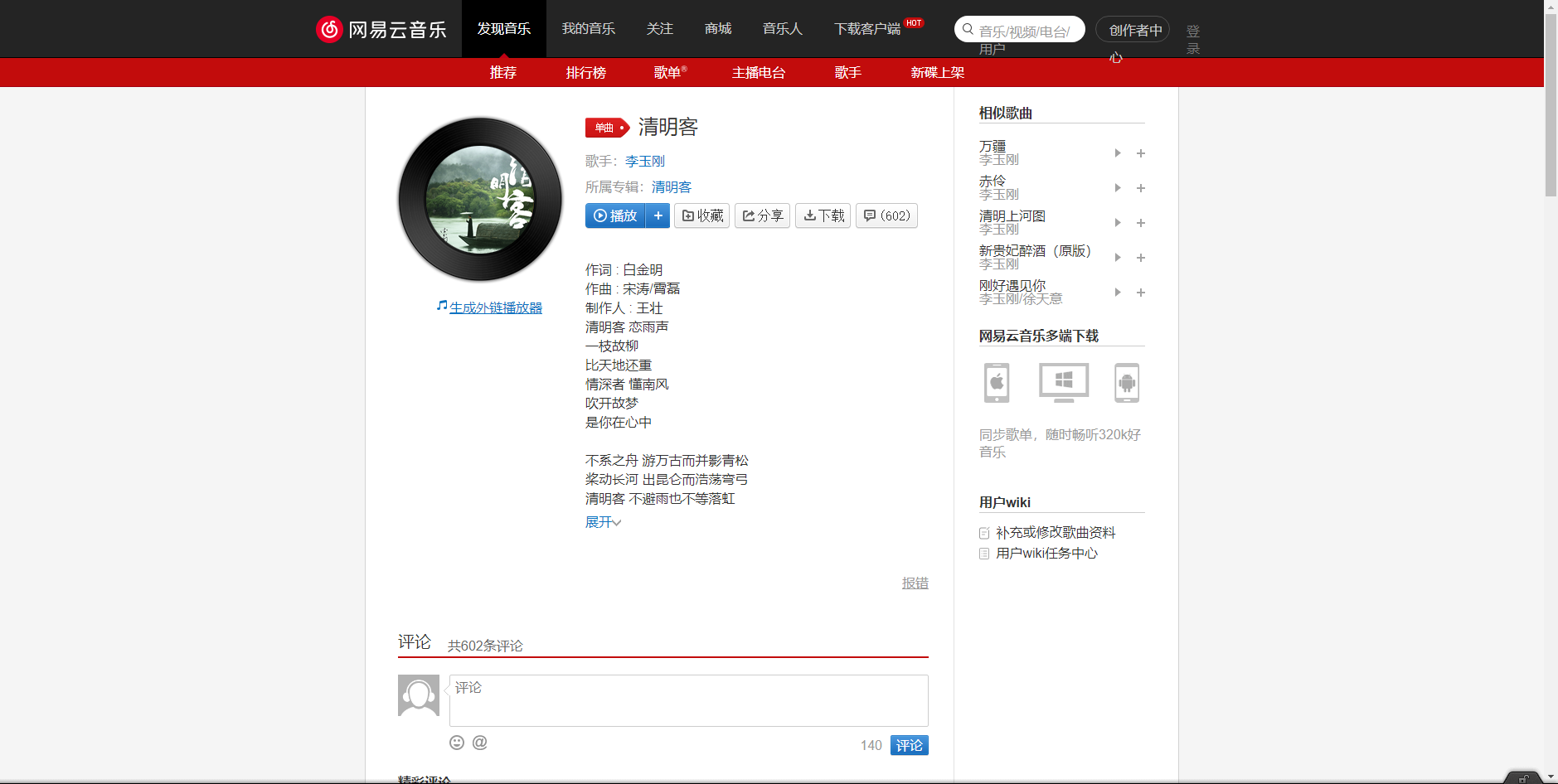Play the similar song 万疆
The width and height of the screenshot is (1558, 784).
coord(1117,152)
